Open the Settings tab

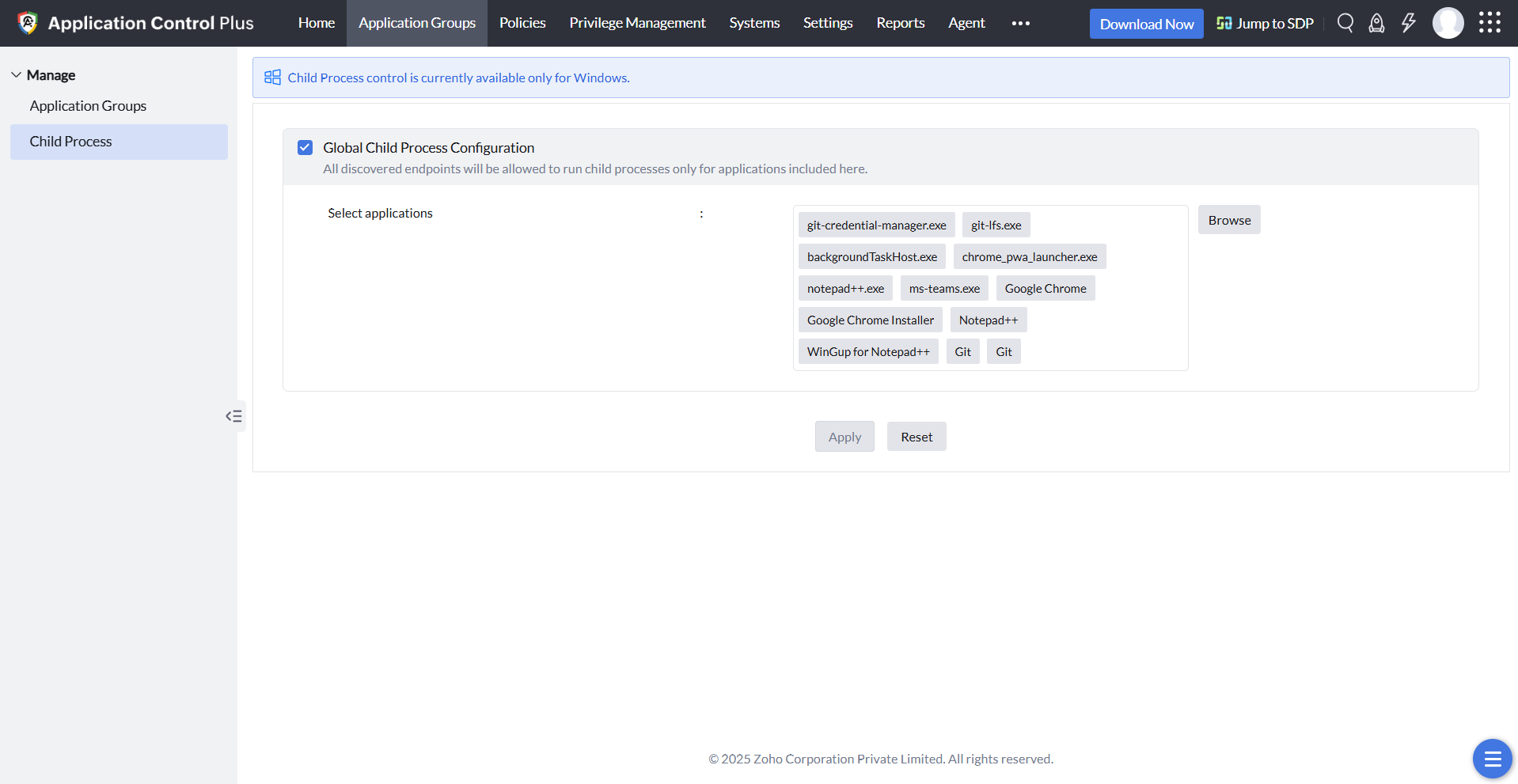pyautogui.click(x=828, y=23)
